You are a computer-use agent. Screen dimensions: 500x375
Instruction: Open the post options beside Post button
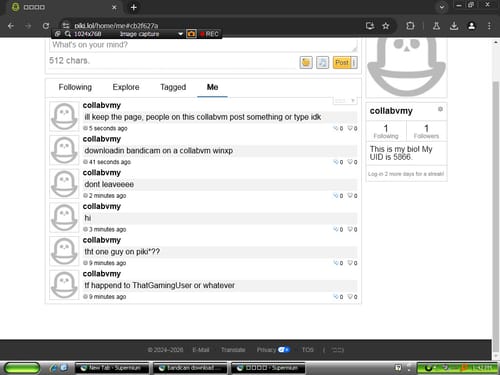tap(354, 62)
